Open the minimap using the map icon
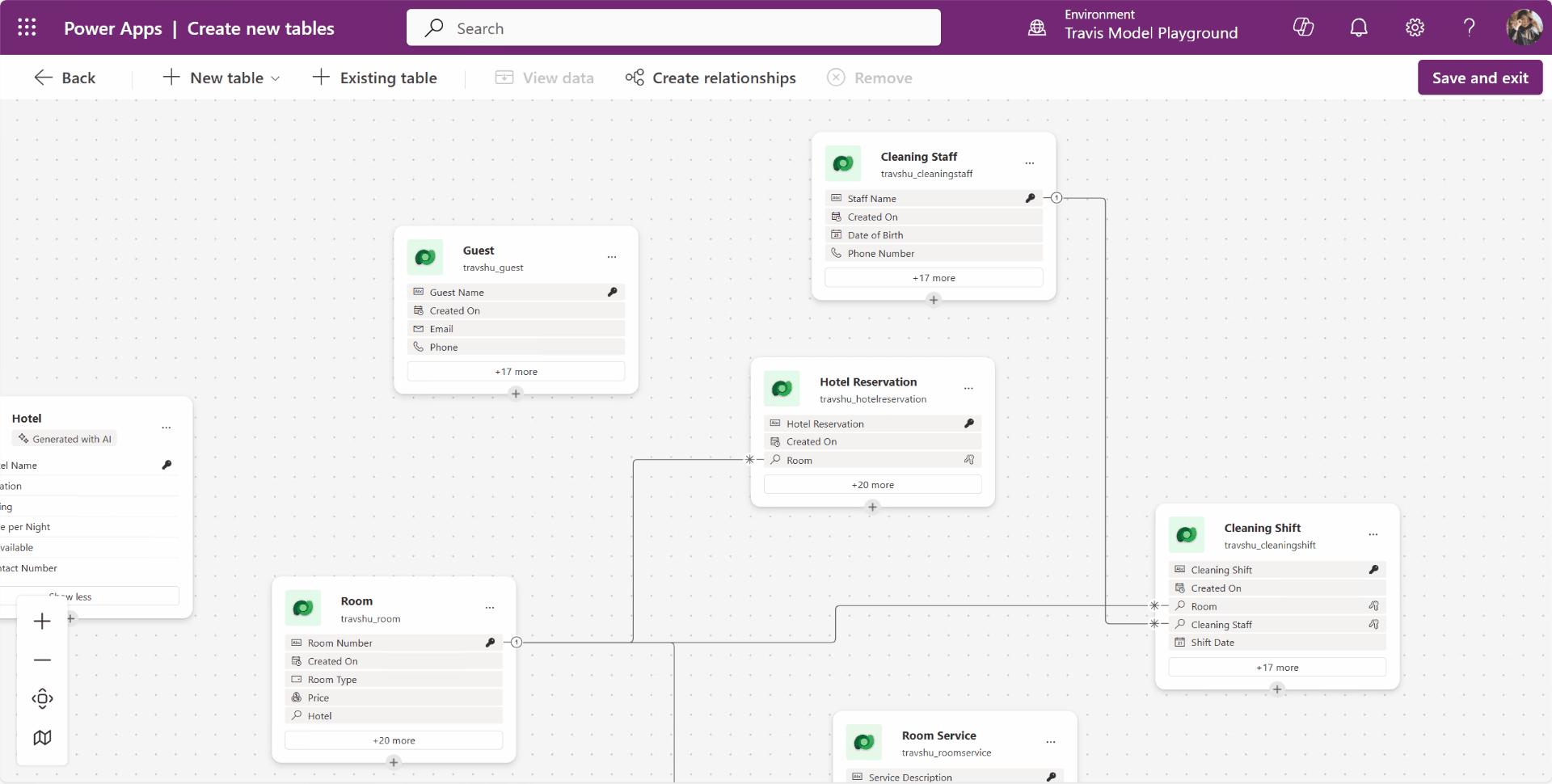1552x784 pixels. (x=42, y=737)
